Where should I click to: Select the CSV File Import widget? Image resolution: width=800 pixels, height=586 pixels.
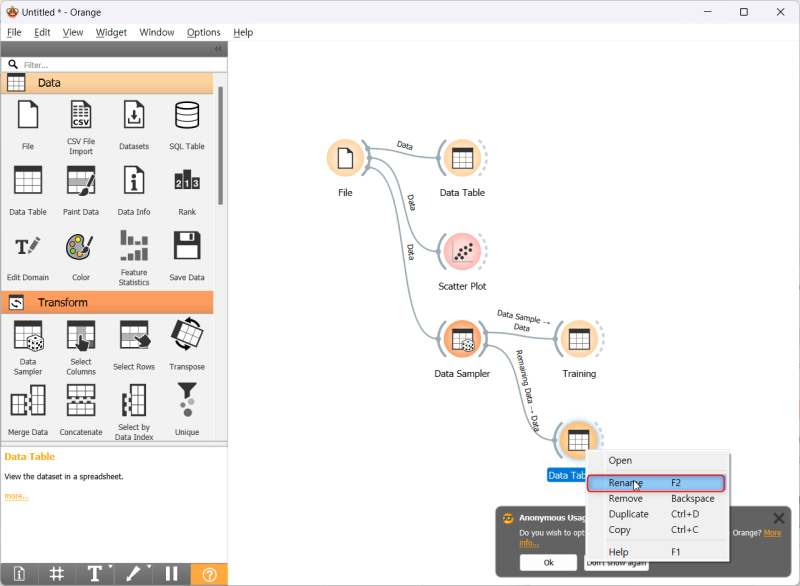[81, 127]
